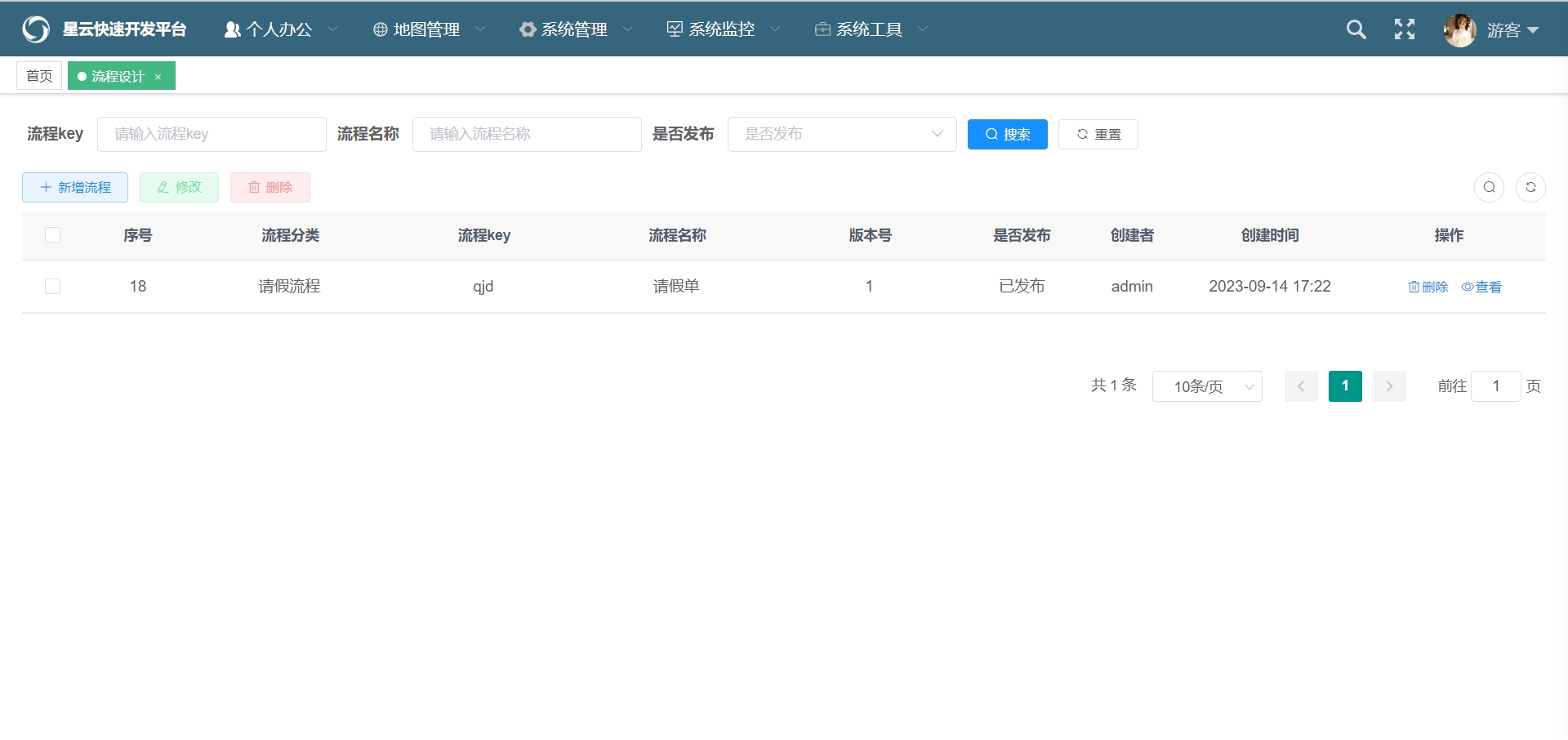Expand the 是否发布 dropdown
This screenshot has height=740, width=1568.
(x=841, y=134)
